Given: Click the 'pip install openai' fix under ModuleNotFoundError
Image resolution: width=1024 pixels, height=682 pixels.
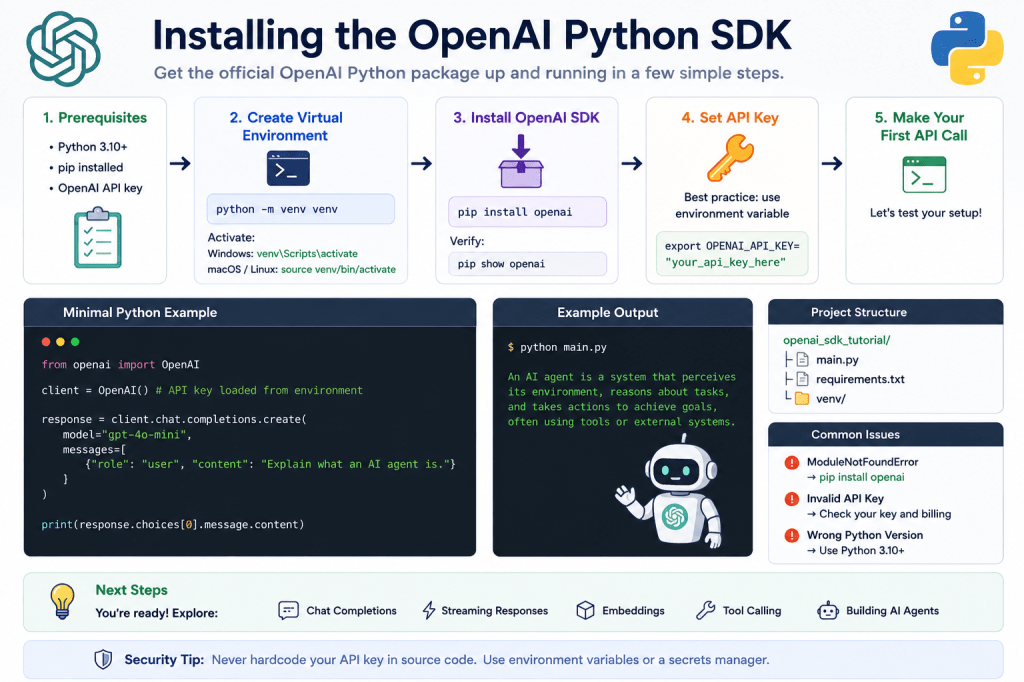Looking at the screenshot, I should point(861,478).
